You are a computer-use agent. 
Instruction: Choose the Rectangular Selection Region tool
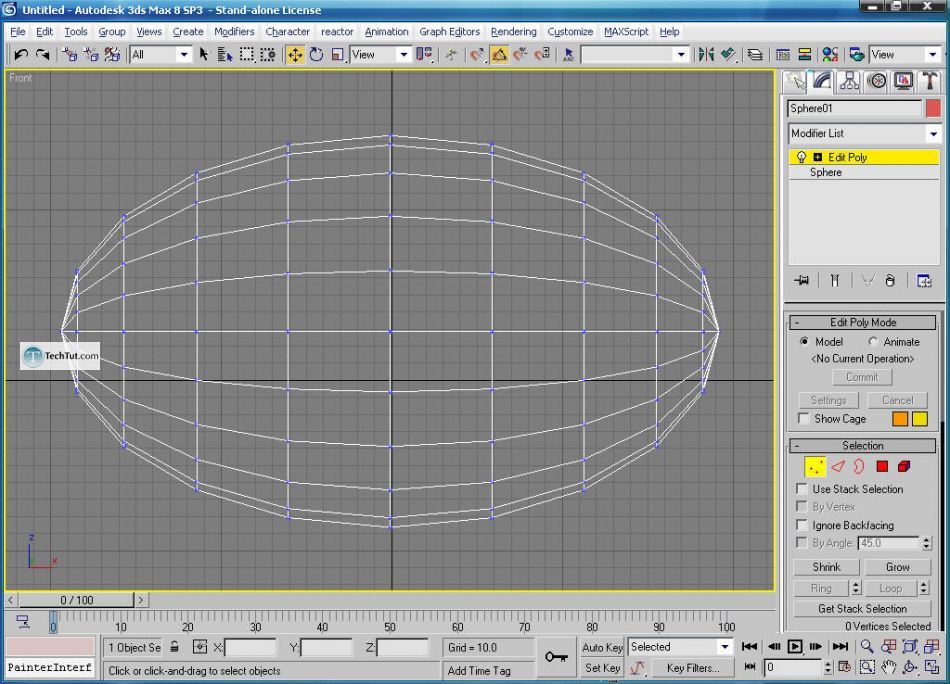[x=247, y=55]
